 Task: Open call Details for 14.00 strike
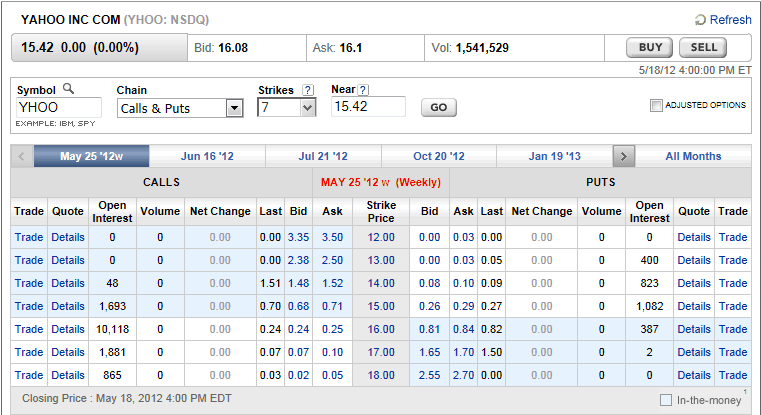click(x=68, y=283)
